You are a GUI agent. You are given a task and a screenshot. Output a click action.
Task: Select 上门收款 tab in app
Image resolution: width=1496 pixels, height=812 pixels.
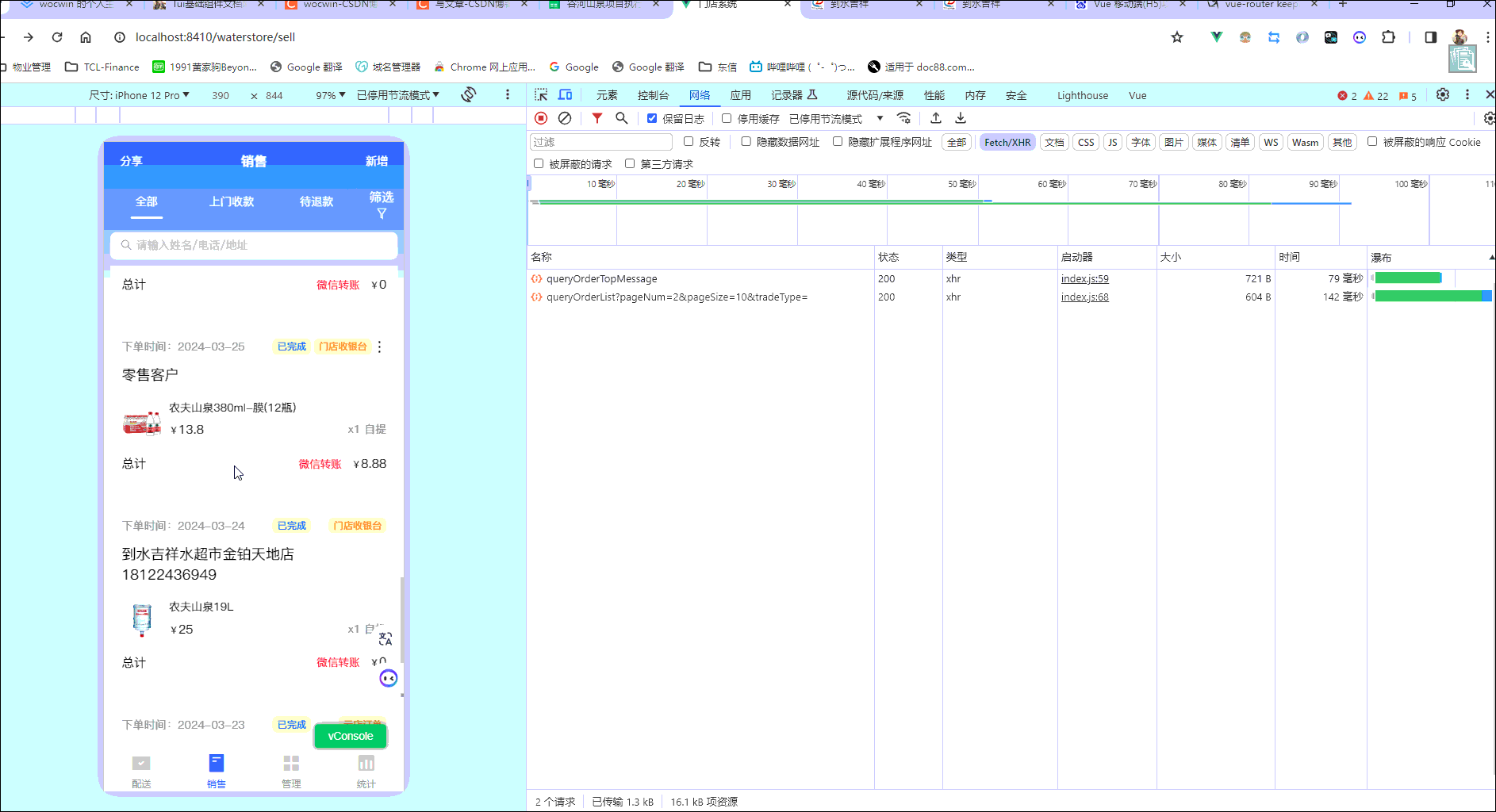(x=232, y=201)
